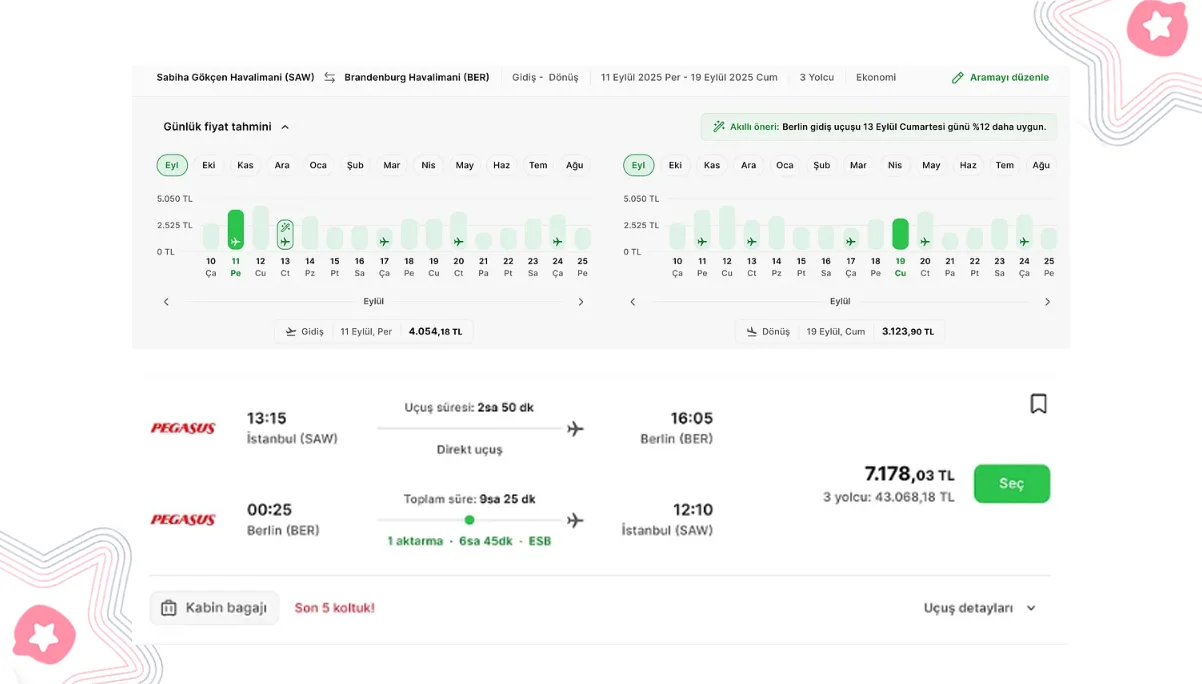Select the 13 Ct bar in departure chart
The height and width of the screenshot is (684, 1202).
(285, 235)
